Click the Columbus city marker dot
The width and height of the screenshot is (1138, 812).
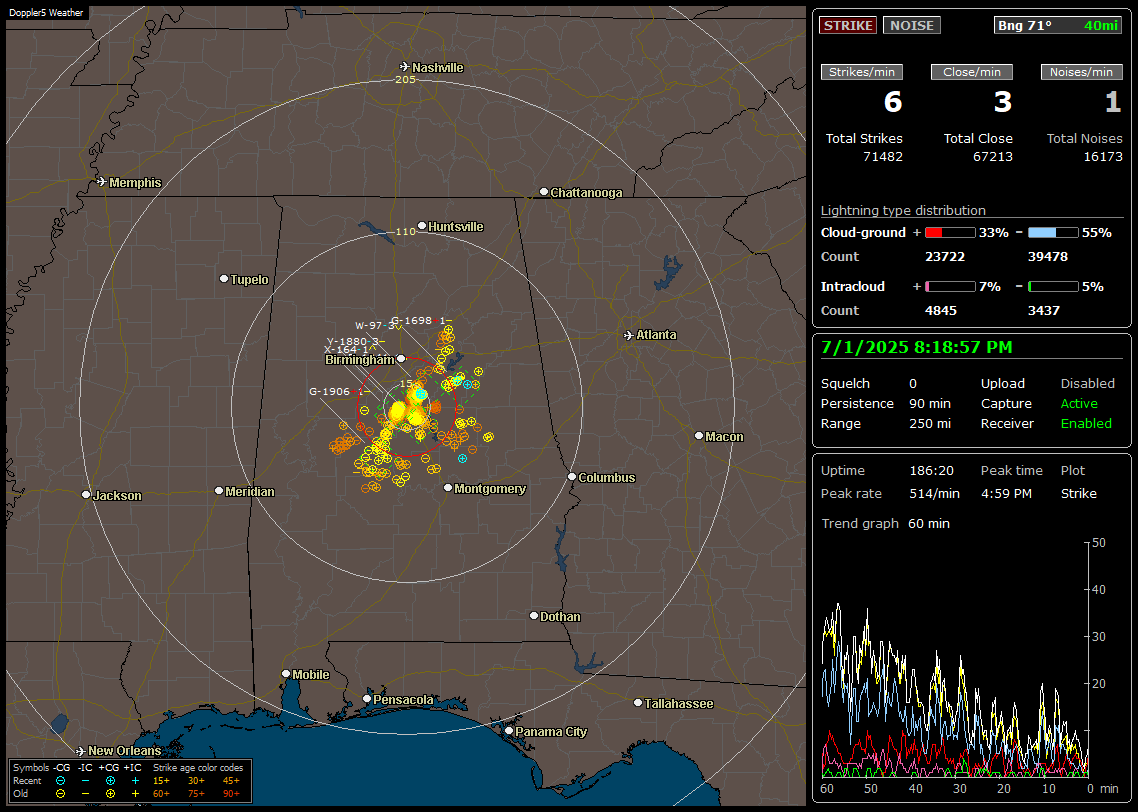click(x=572, y=477)
